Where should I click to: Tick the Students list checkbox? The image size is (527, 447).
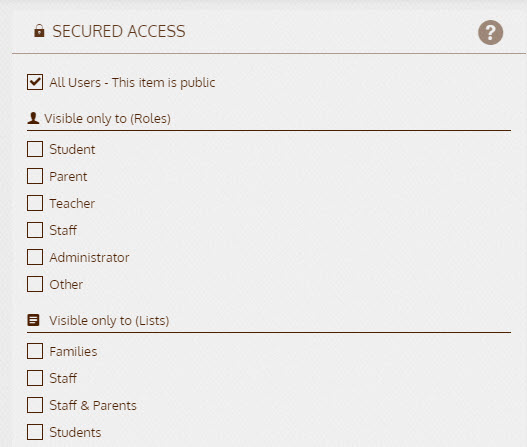[x=35, y=432]
